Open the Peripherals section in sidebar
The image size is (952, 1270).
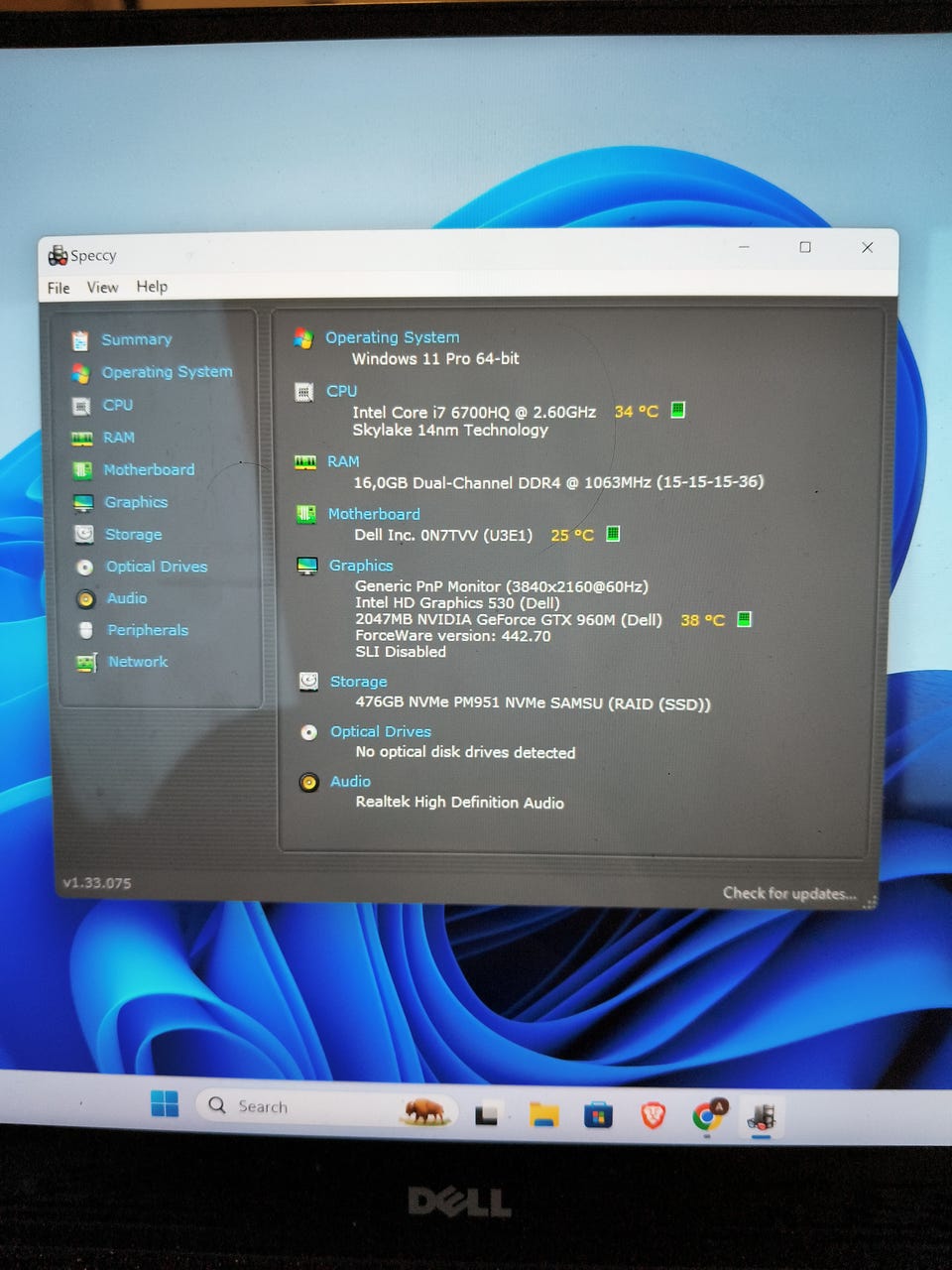(148, 630)
